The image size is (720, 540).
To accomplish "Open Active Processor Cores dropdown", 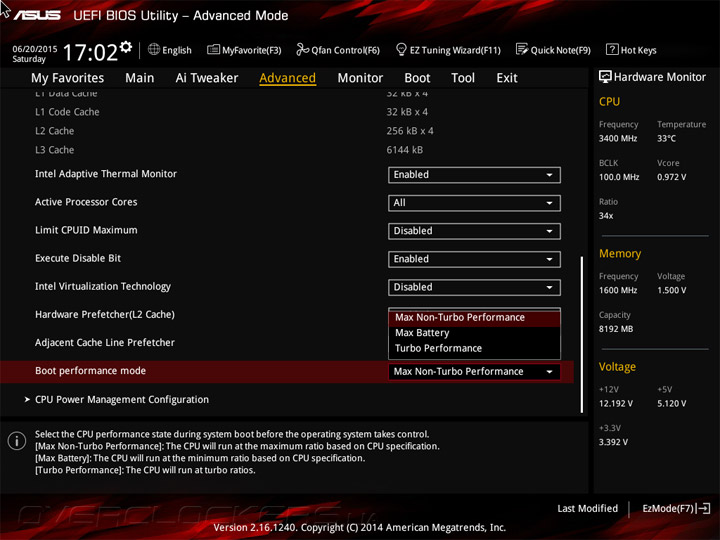I will point(474,203).
